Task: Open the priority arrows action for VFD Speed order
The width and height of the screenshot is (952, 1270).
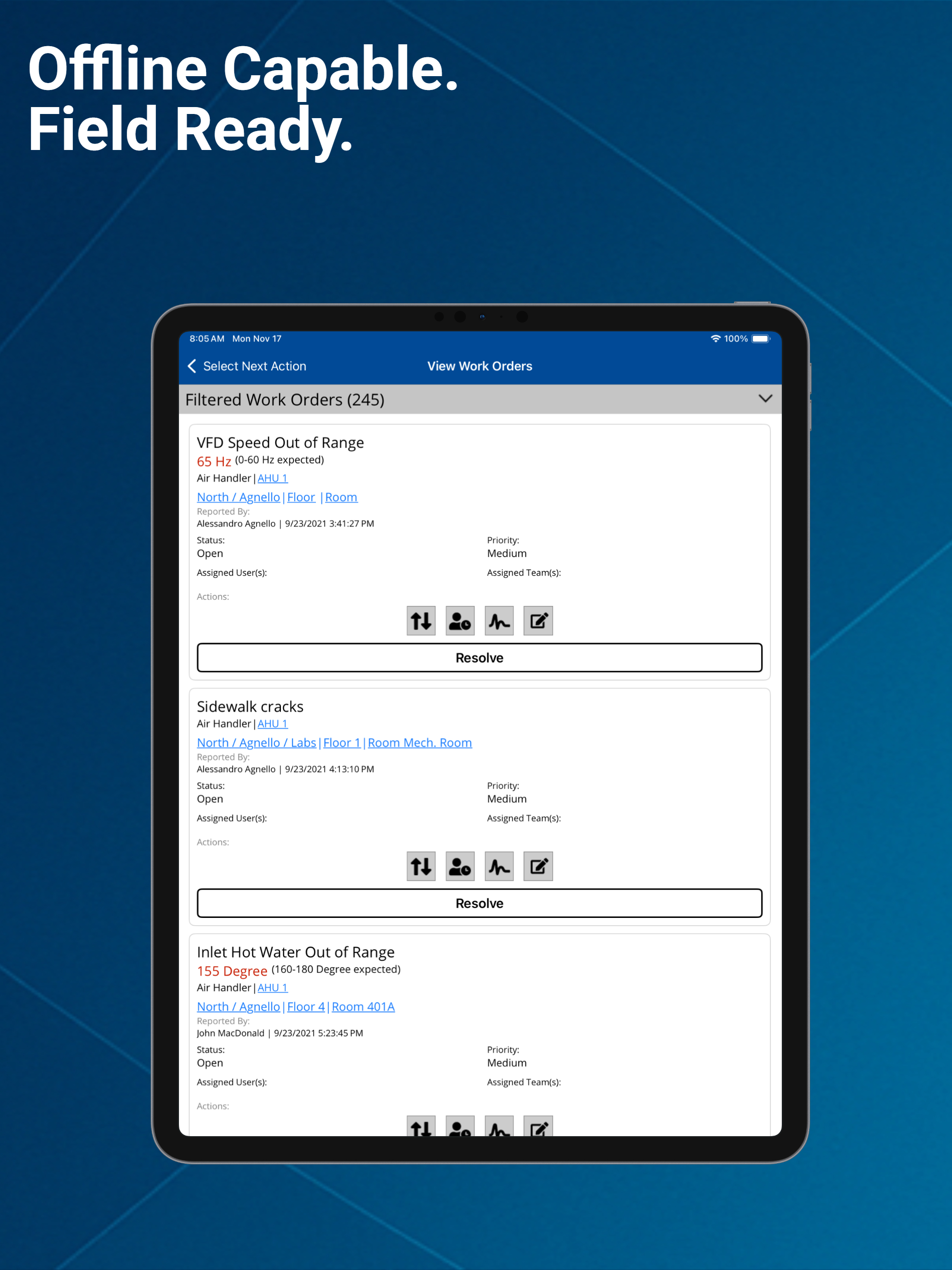Action: pyautogui.click(x=421, y=621)
